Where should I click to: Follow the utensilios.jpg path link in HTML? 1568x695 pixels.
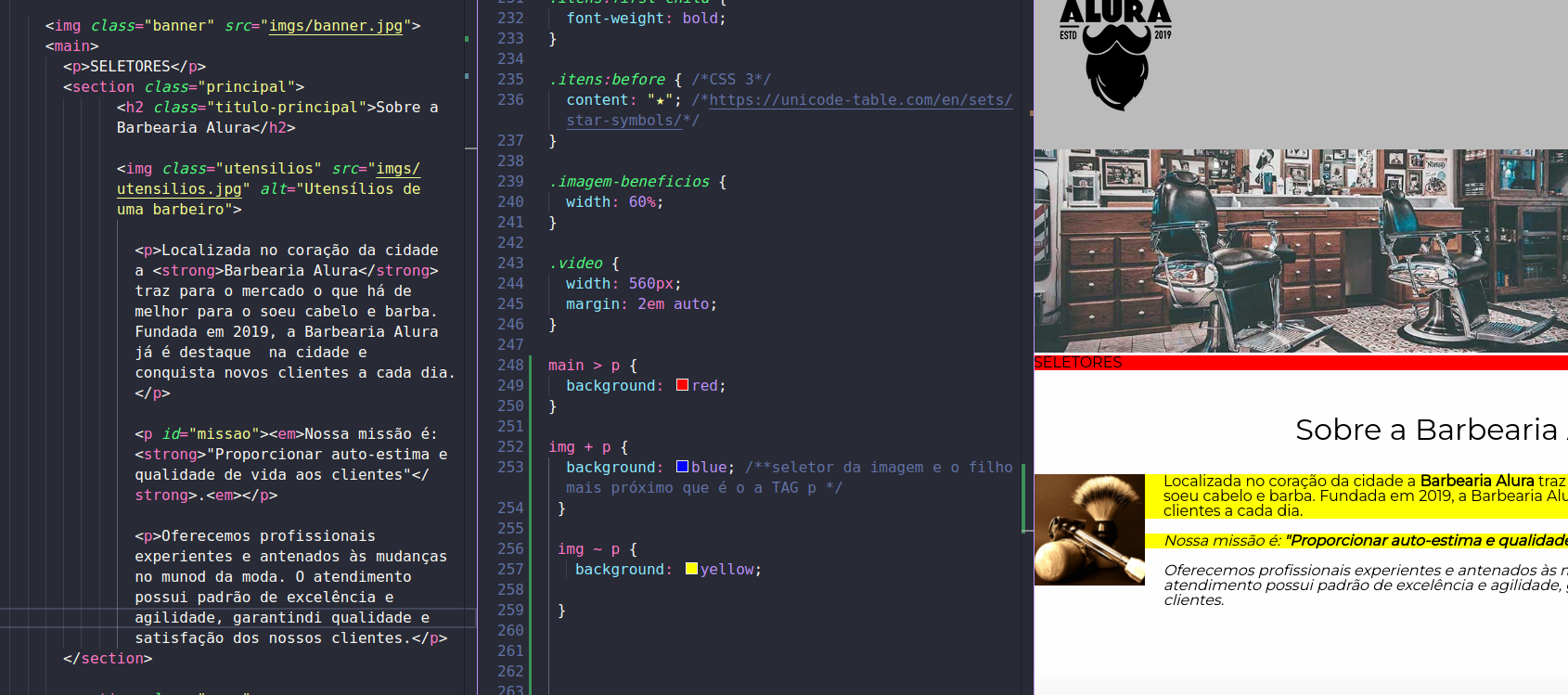tap(179, 189)
